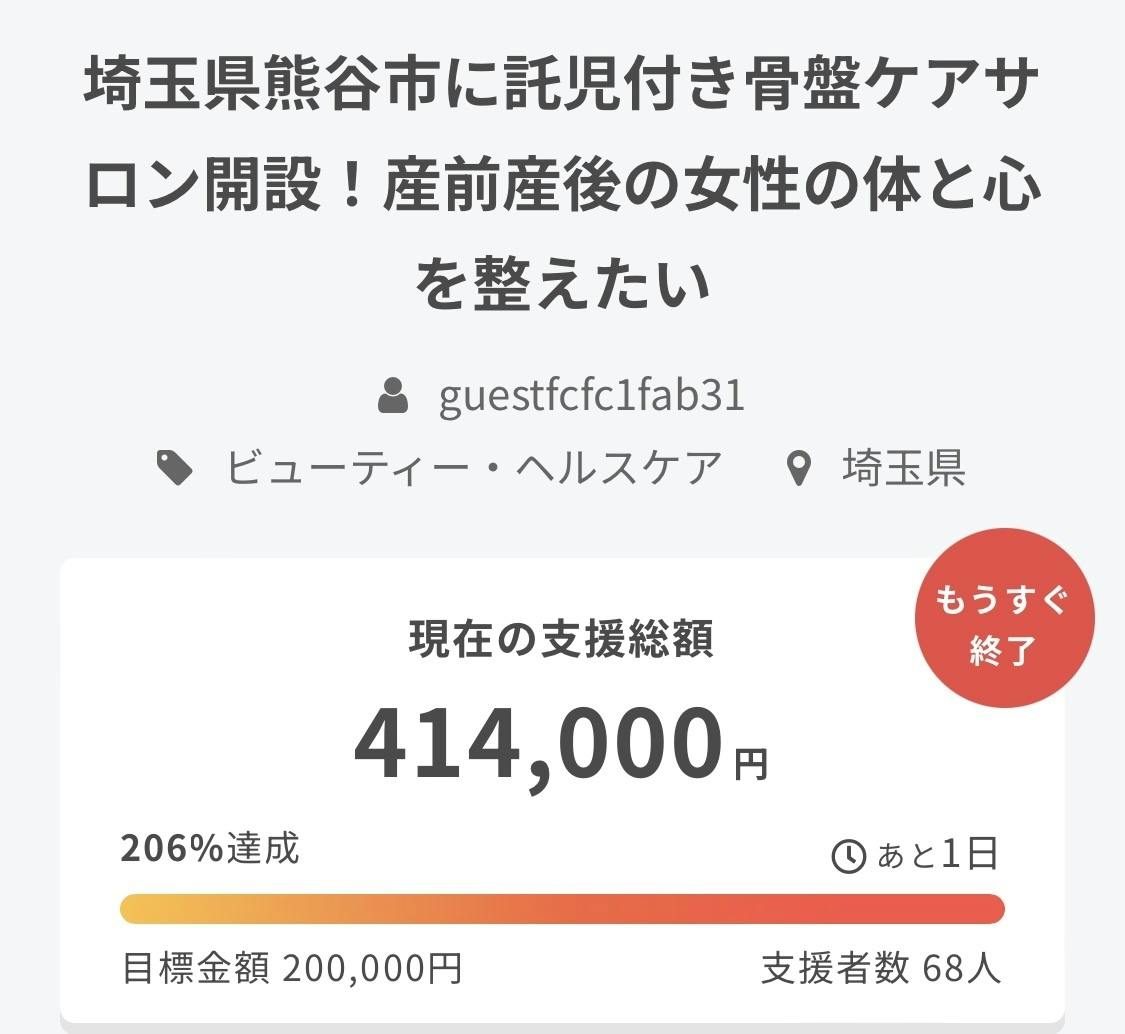This screenshot has height=1034, width=1125.
Task: Click the small 円 unit after the total
Action: (x=751, y=765)
